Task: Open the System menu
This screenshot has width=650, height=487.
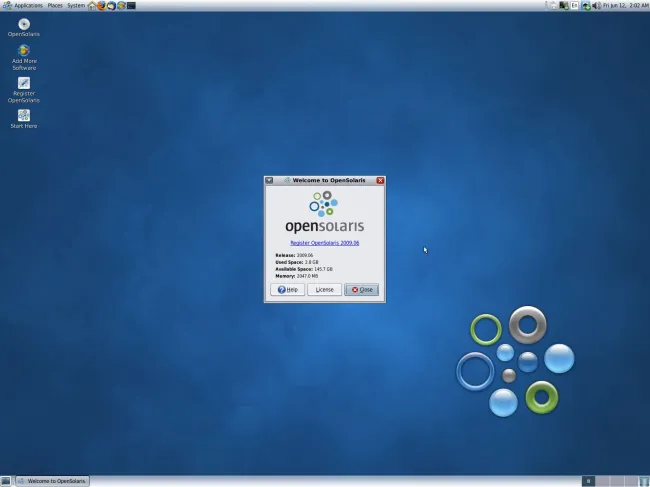Action: (76, 5)
